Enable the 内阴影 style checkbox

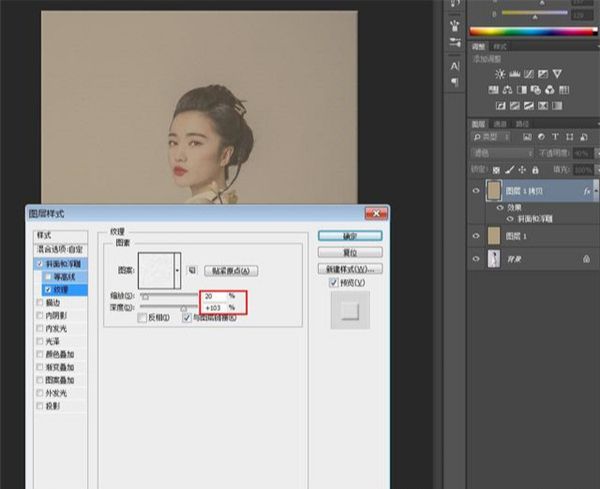pos(39,315)
